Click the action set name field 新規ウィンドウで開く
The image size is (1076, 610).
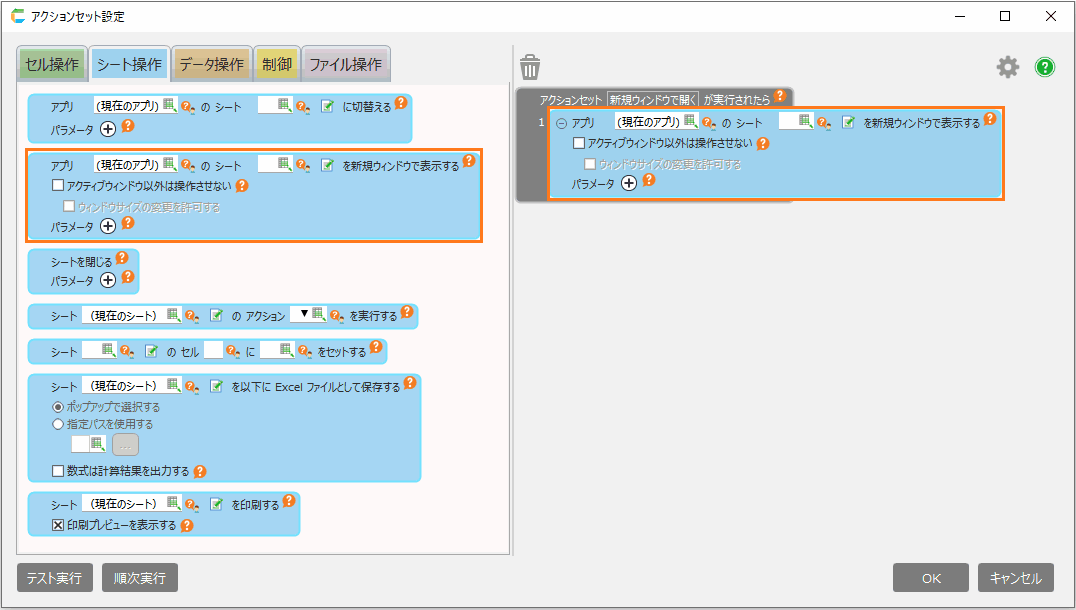point(652,100)
